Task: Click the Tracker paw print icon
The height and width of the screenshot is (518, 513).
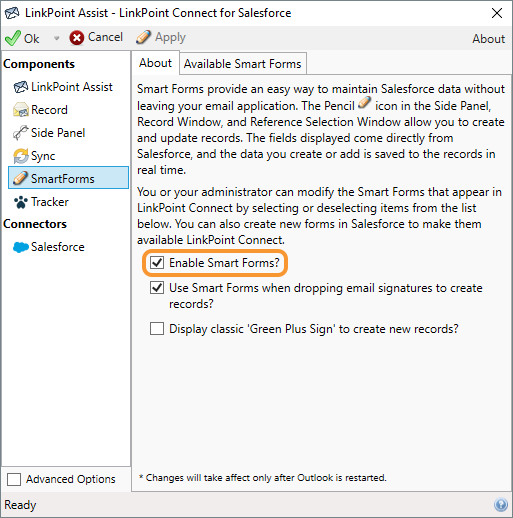Action: pos(21,202)
